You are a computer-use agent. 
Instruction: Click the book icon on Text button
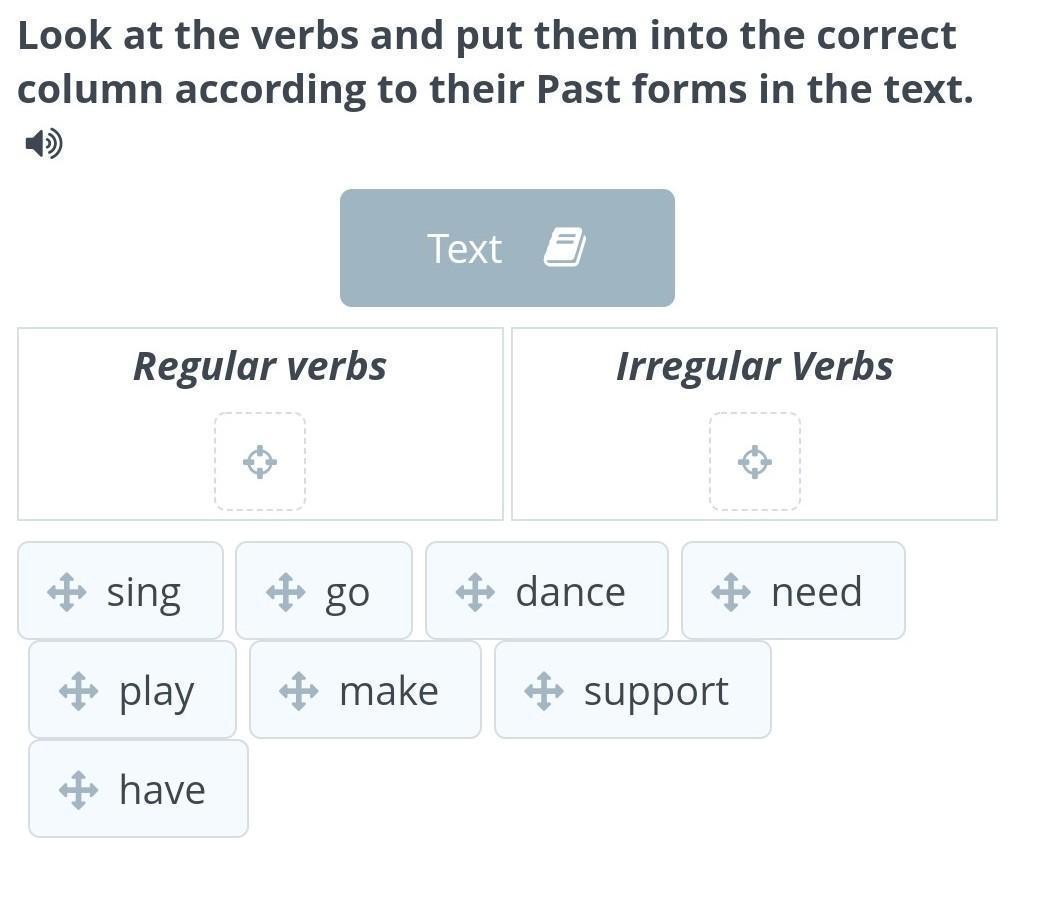click(565, 248)
